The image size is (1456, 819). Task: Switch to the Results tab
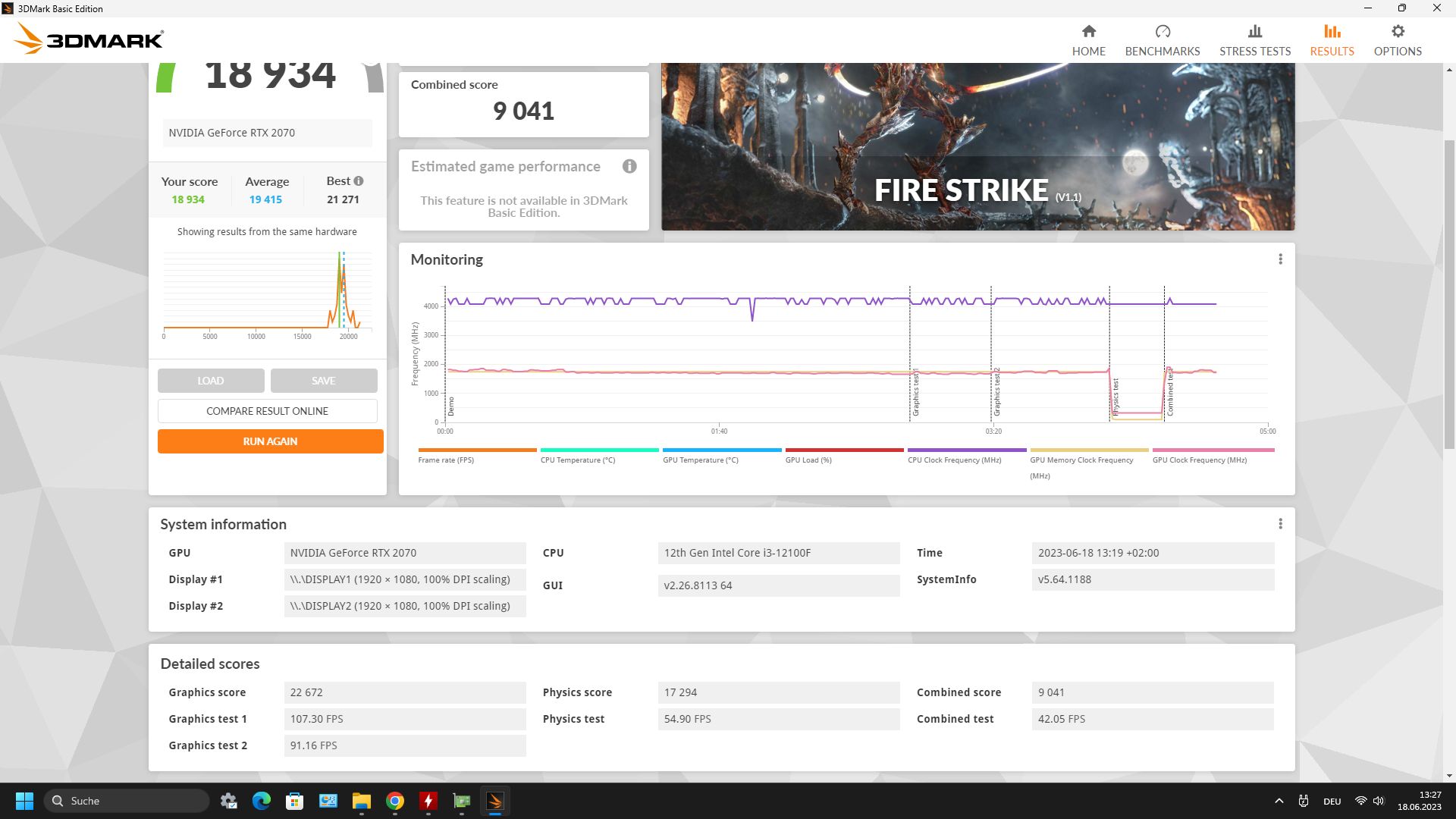(x=1331, y=40)
